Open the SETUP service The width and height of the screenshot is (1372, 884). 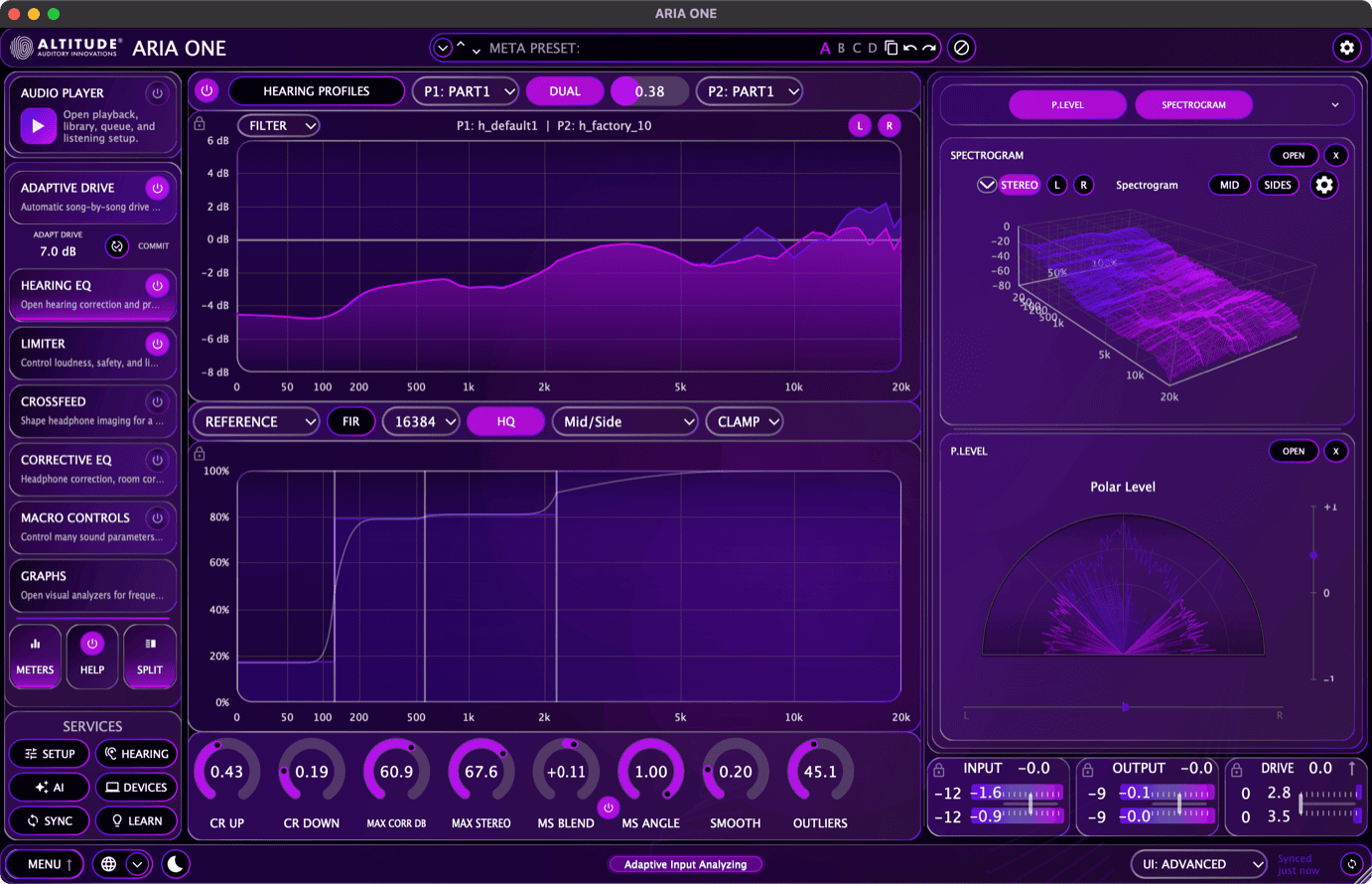pyautogui.click(x=50, y=754)
